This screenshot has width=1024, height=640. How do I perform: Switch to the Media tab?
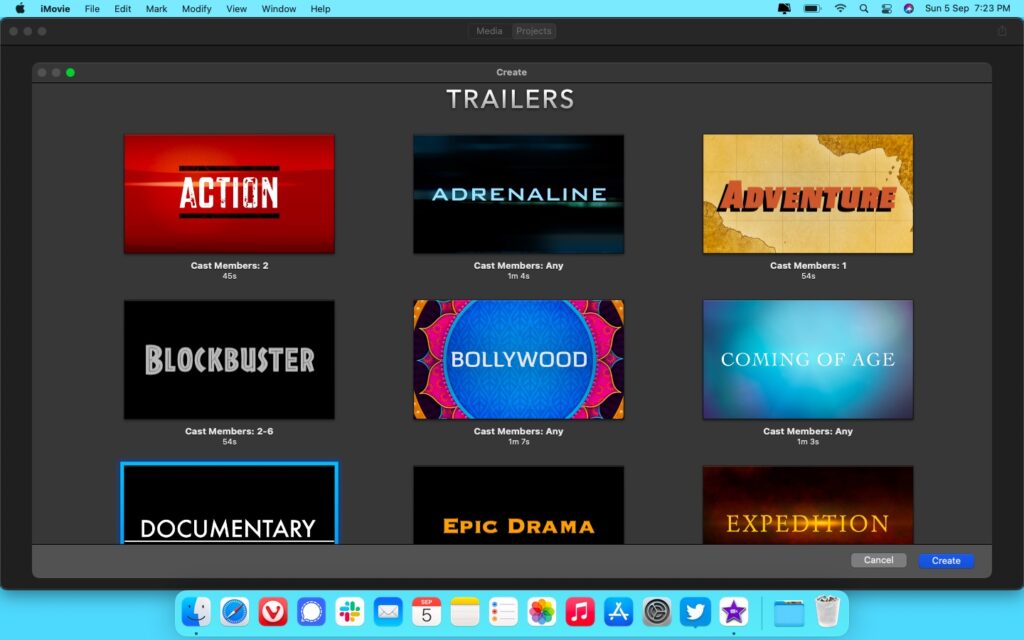(489, 31)
